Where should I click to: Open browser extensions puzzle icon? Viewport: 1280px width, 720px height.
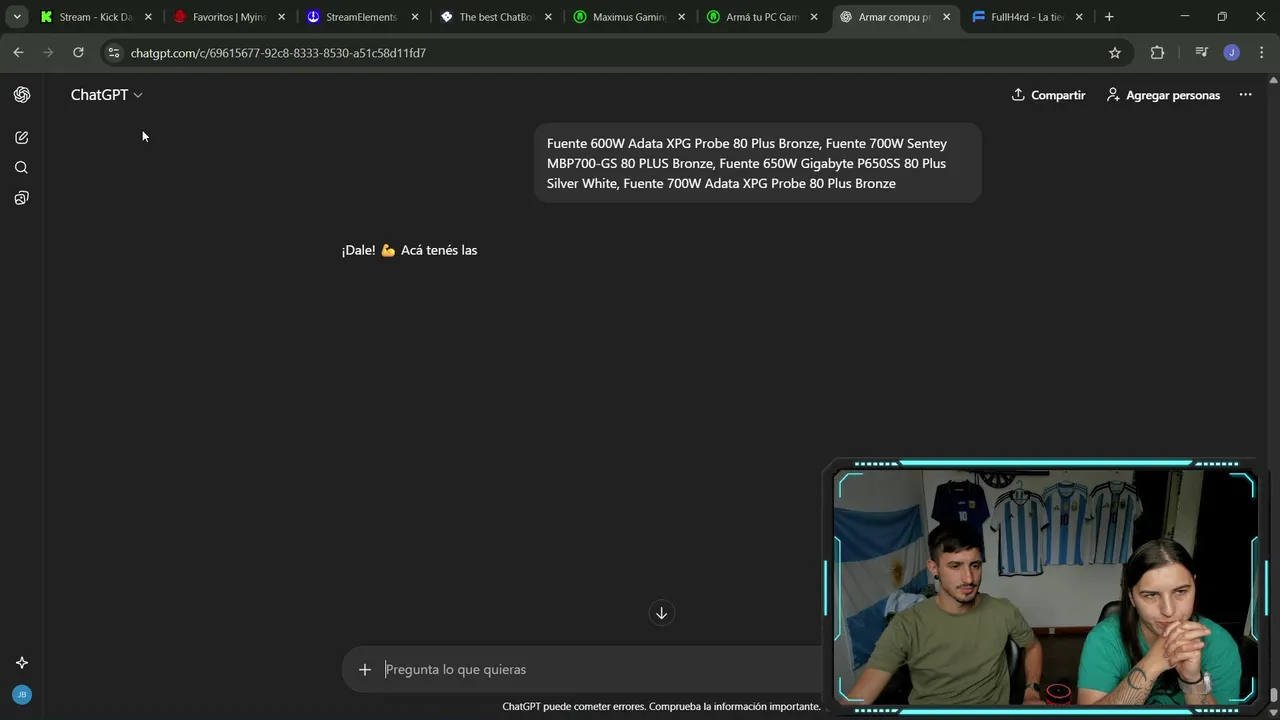(1157, 53)
